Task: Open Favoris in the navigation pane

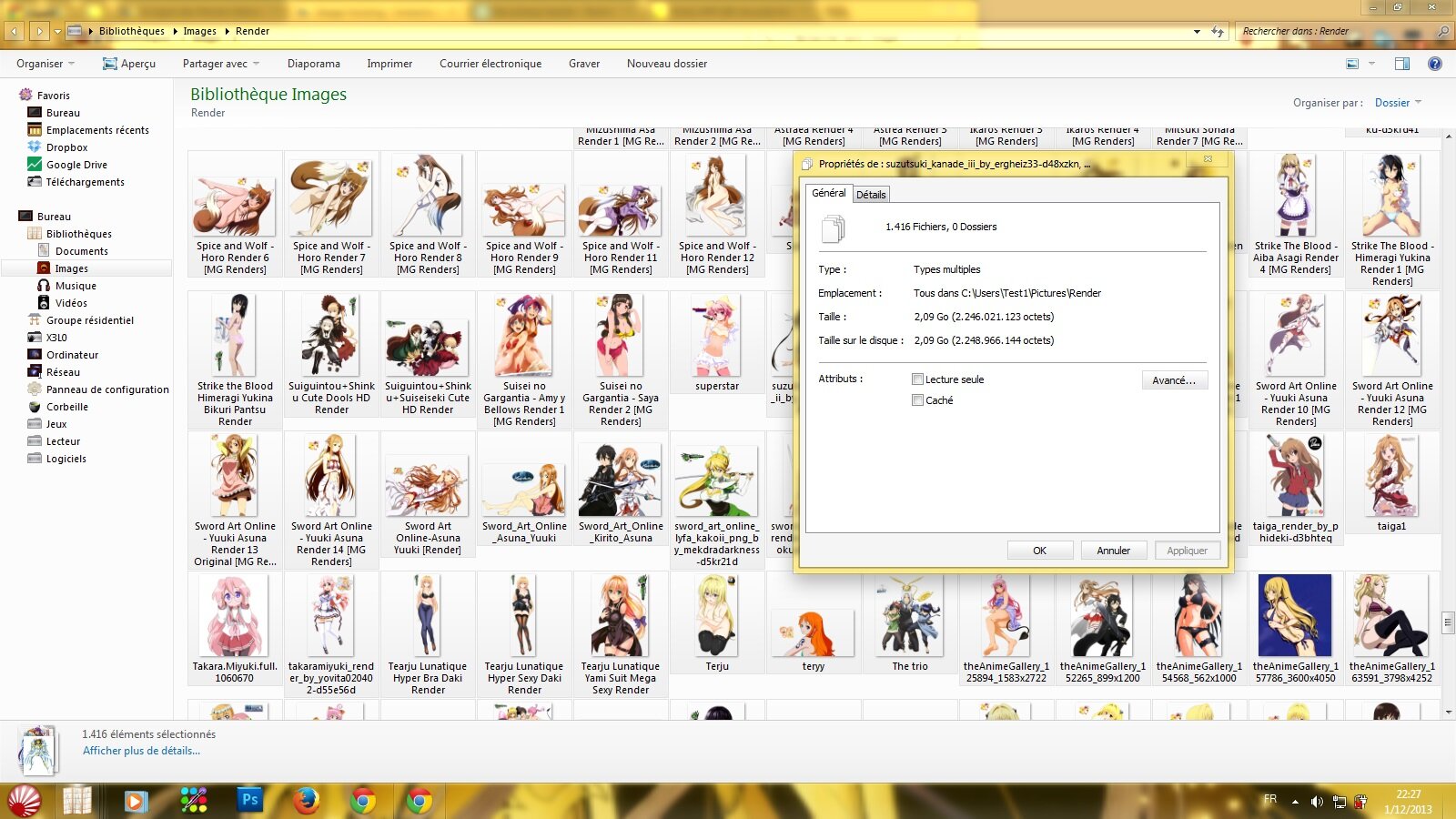Action: pyautogui.click(x=53, y=96)
